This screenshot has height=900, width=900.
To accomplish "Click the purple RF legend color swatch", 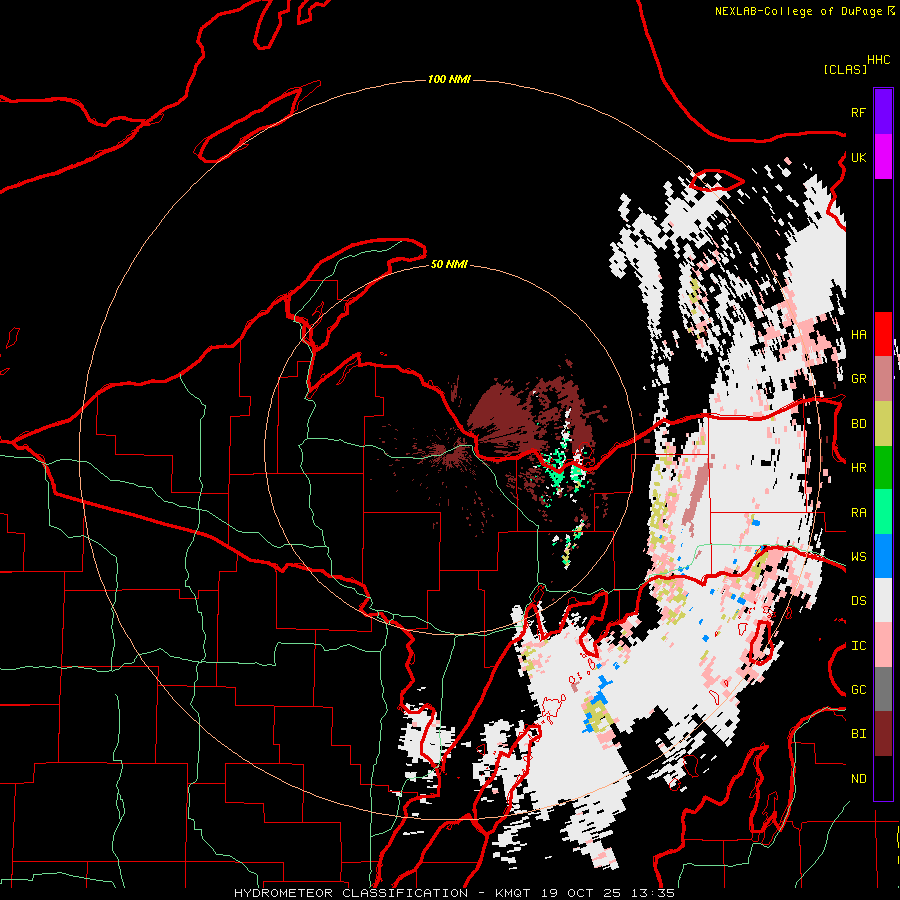I will (x=883, y=112).
